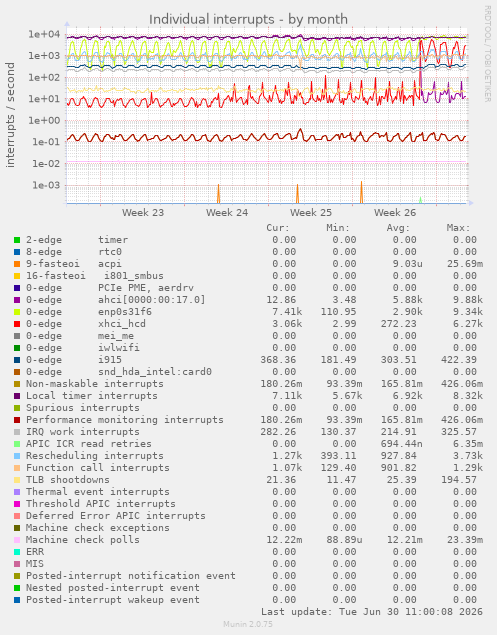
Task: Click the Avg: column header
Action: [398, 228]
